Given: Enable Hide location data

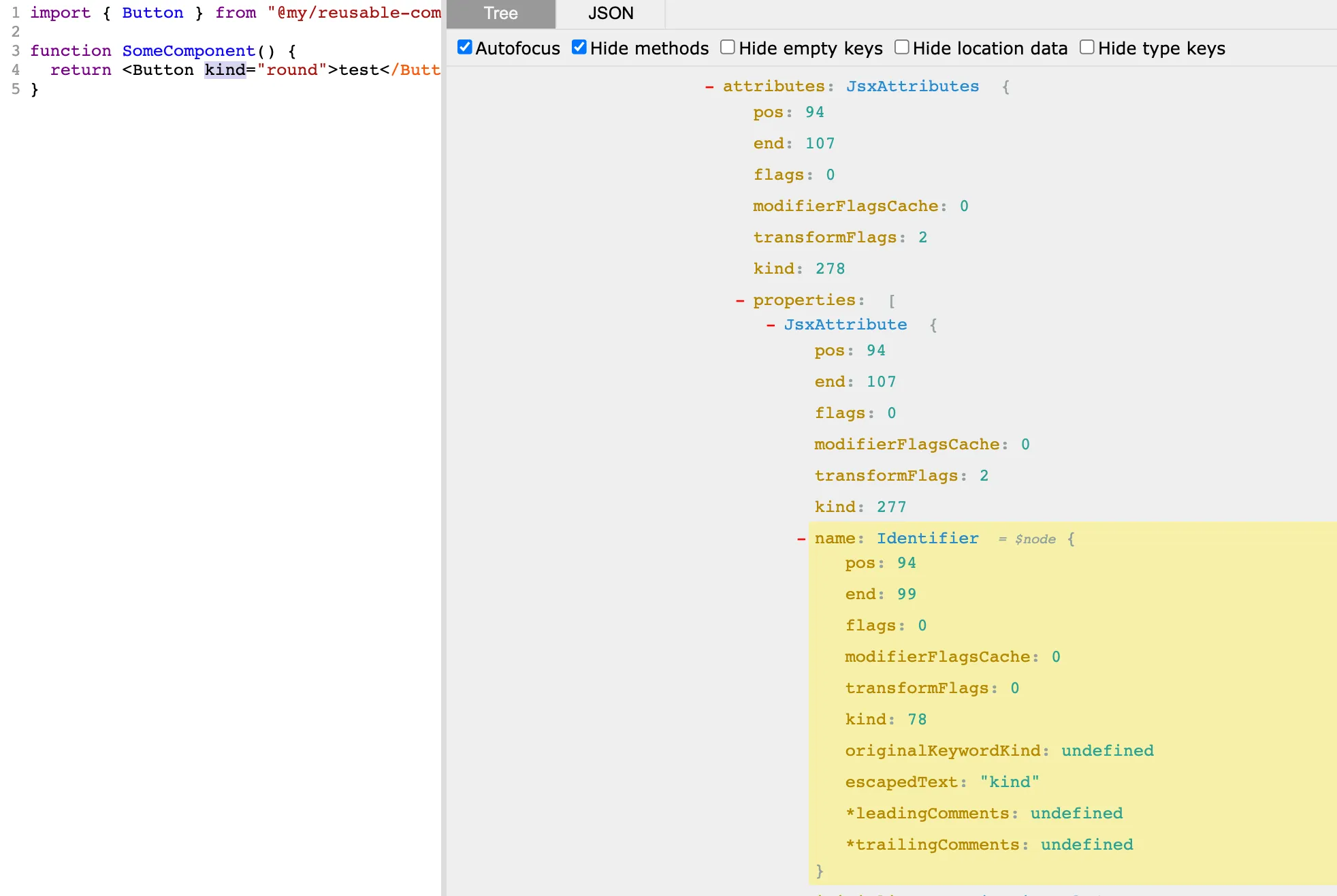Looking at the screenshot, I should click(x=901, y=46).
